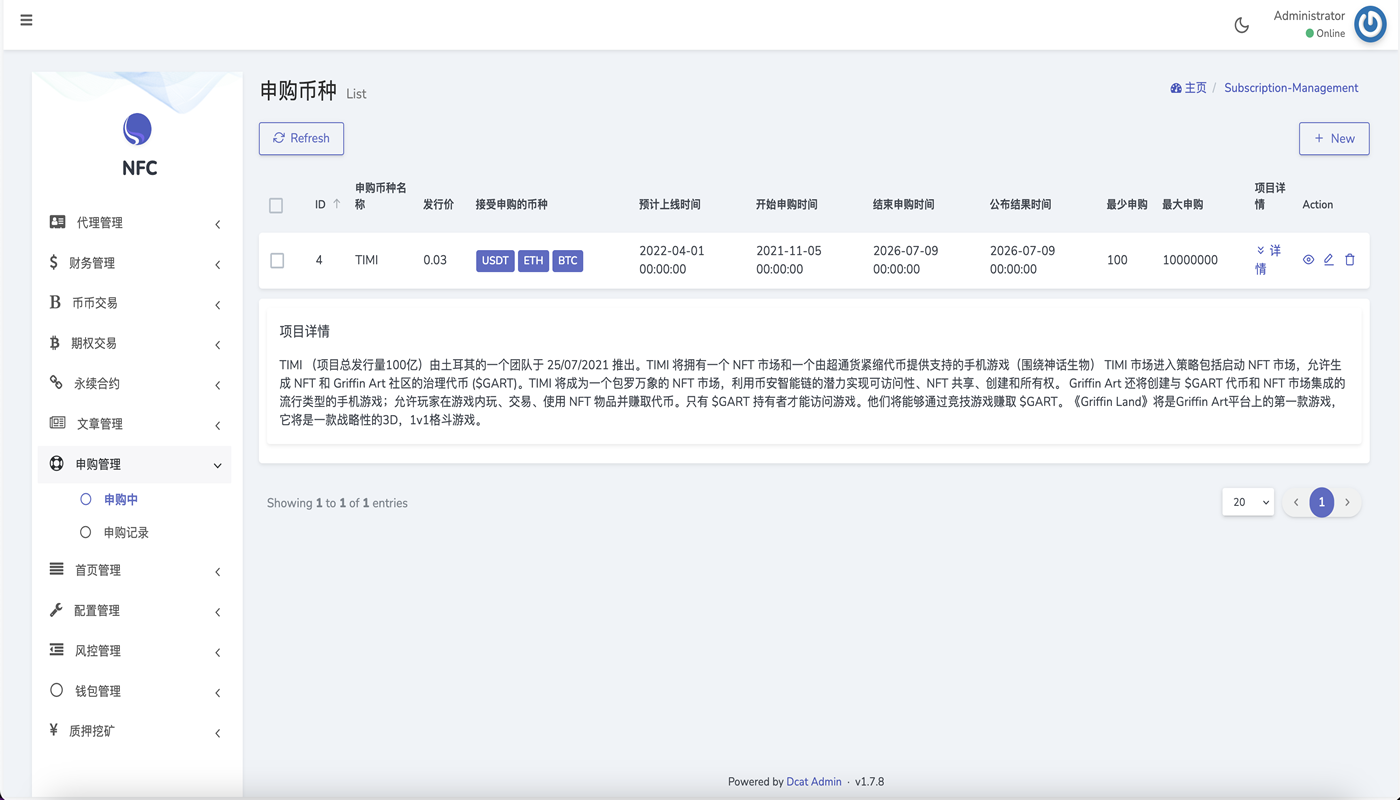Select page 1 pagination button
This screenshot has width=1400, height=800.
[x=1322, y=502]
